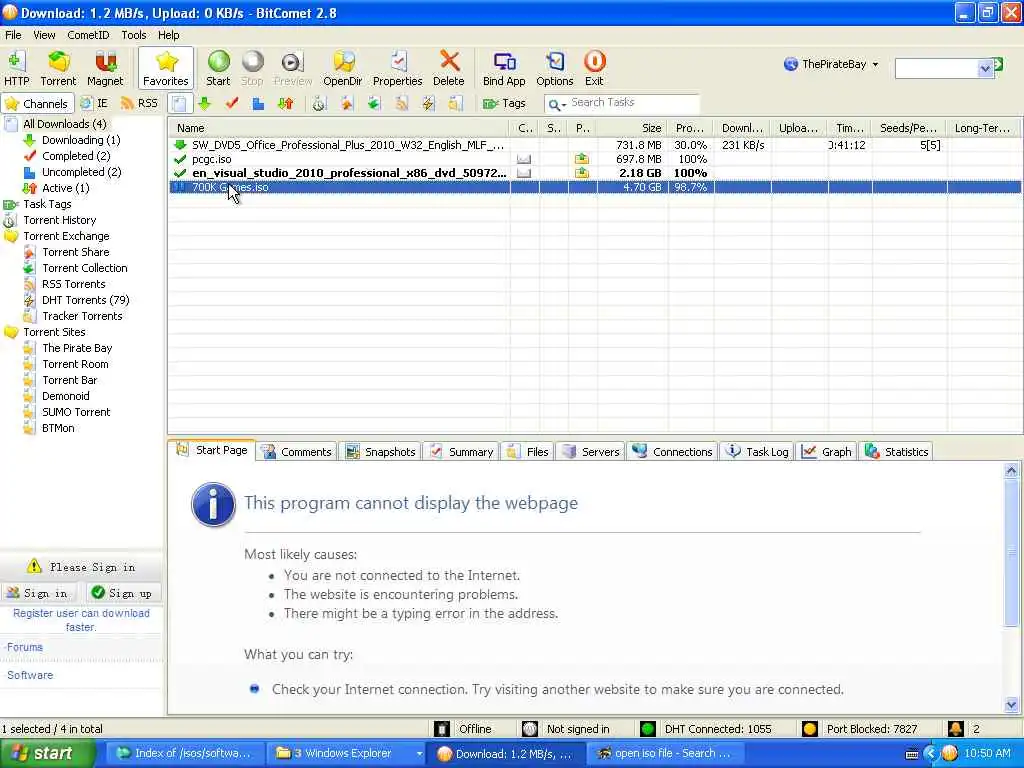Select Active (1) category
Screen dimensions: 1024x768
(65, 188)
